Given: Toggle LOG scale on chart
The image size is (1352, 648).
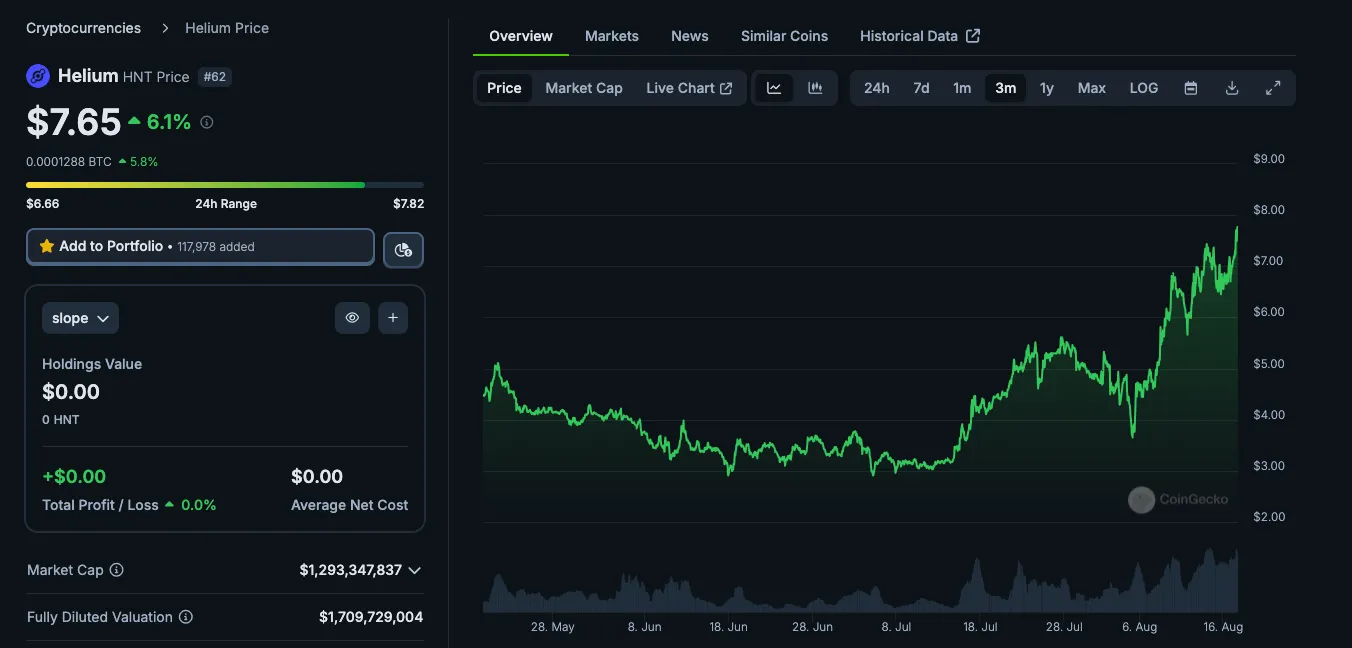Looking at the screenshot, I should point(1144,88).
